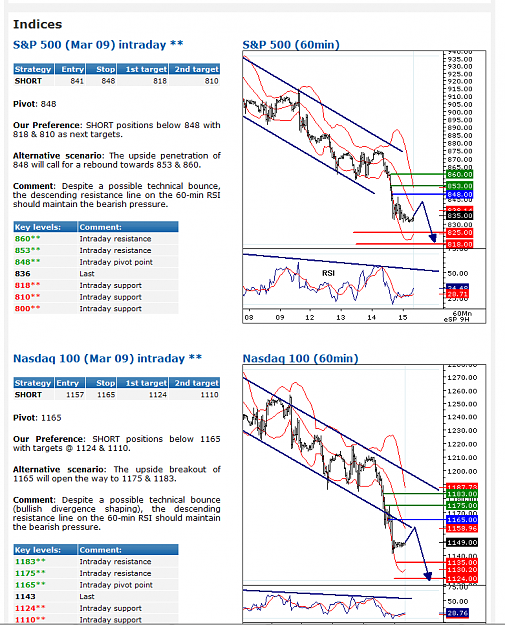
Task: Click the green 1183.00 label on Nasdaq chart
Action: pos(462,494)
